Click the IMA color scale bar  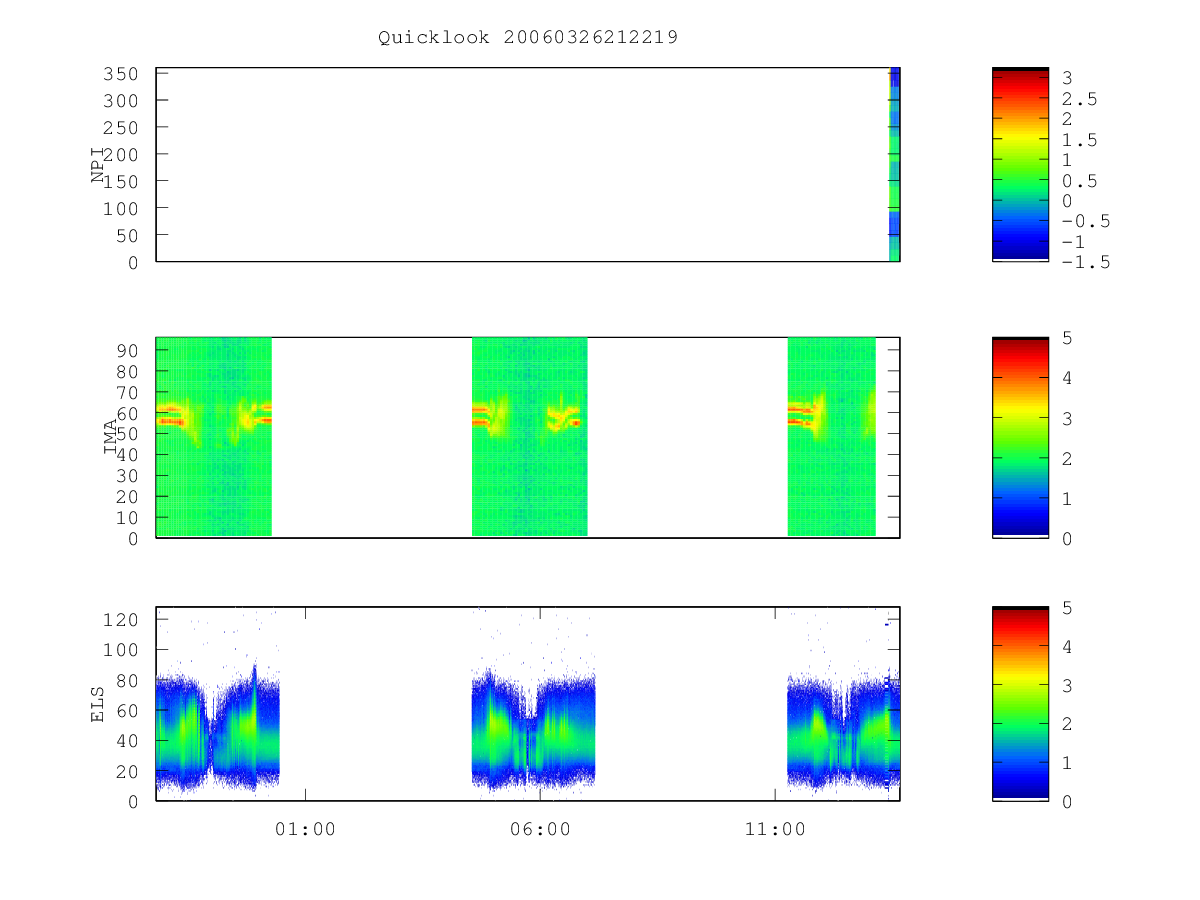(1020, 437)
